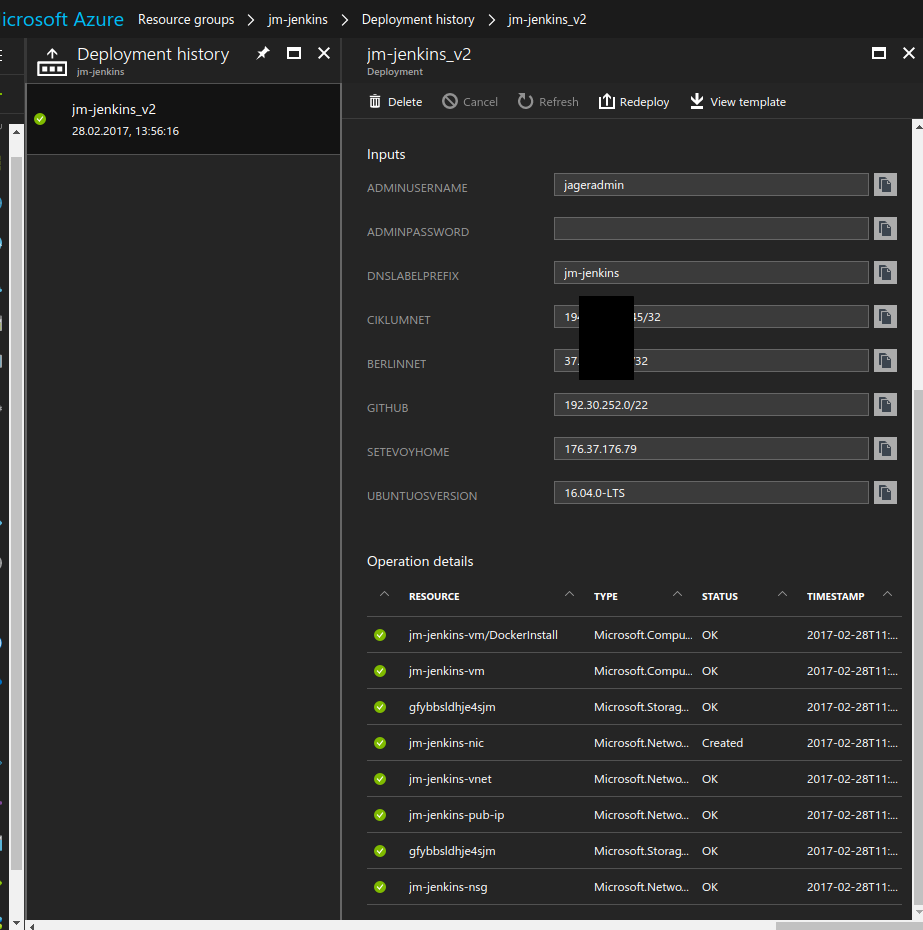Select jm-jenkins_v2 deployment from history list

click(x=184, y=119)
